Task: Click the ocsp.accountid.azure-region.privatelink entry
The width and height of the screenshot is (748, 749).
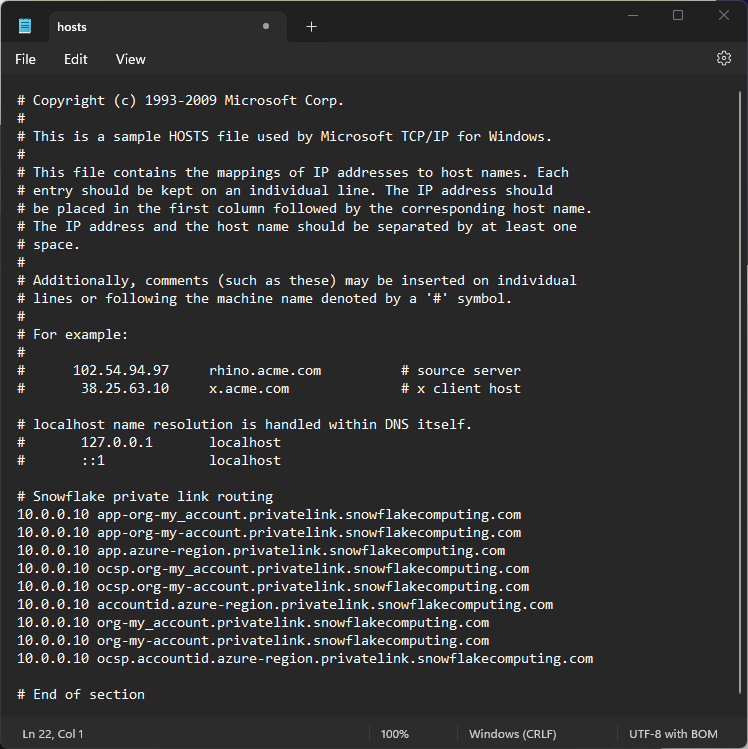Action: tap(305, 658)
